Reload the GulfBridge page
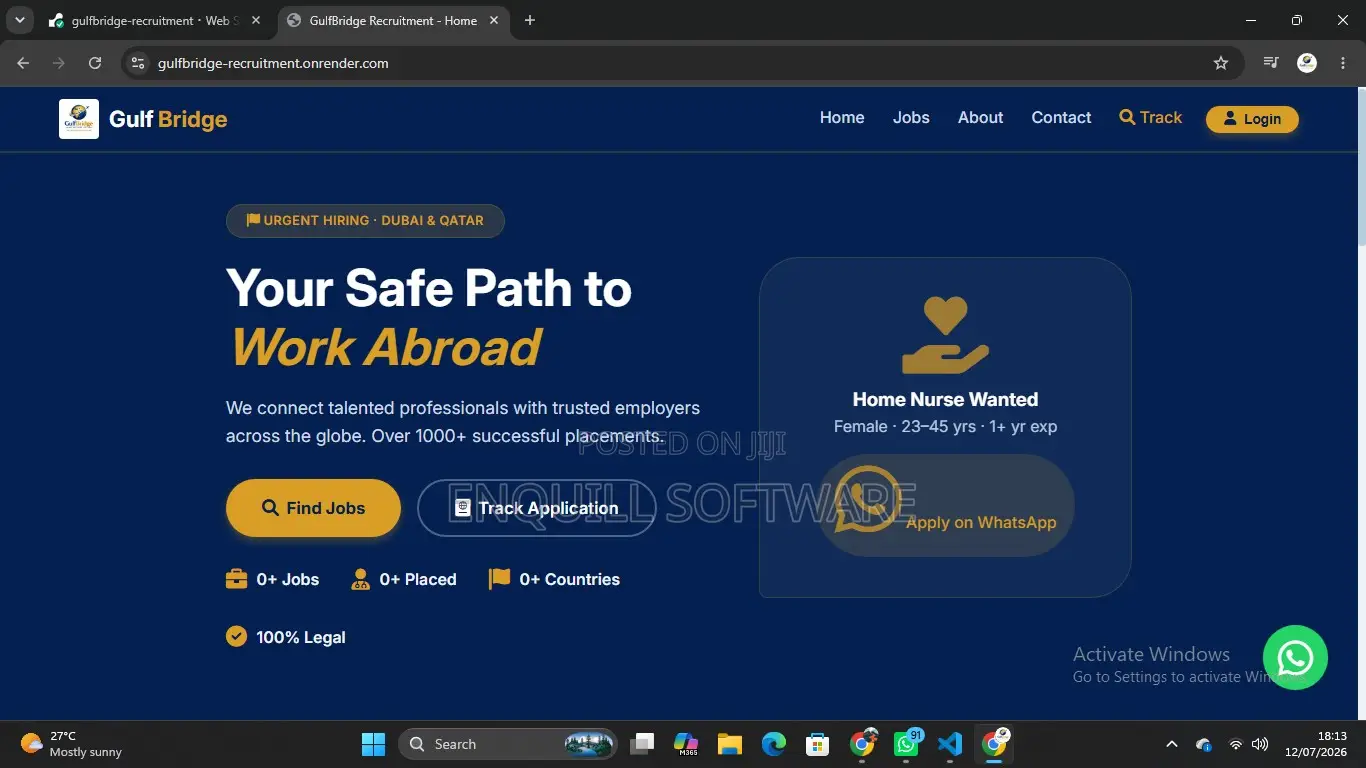Image resolution: width=1366 pixels, height=768 pixels. tap(95, 63)
